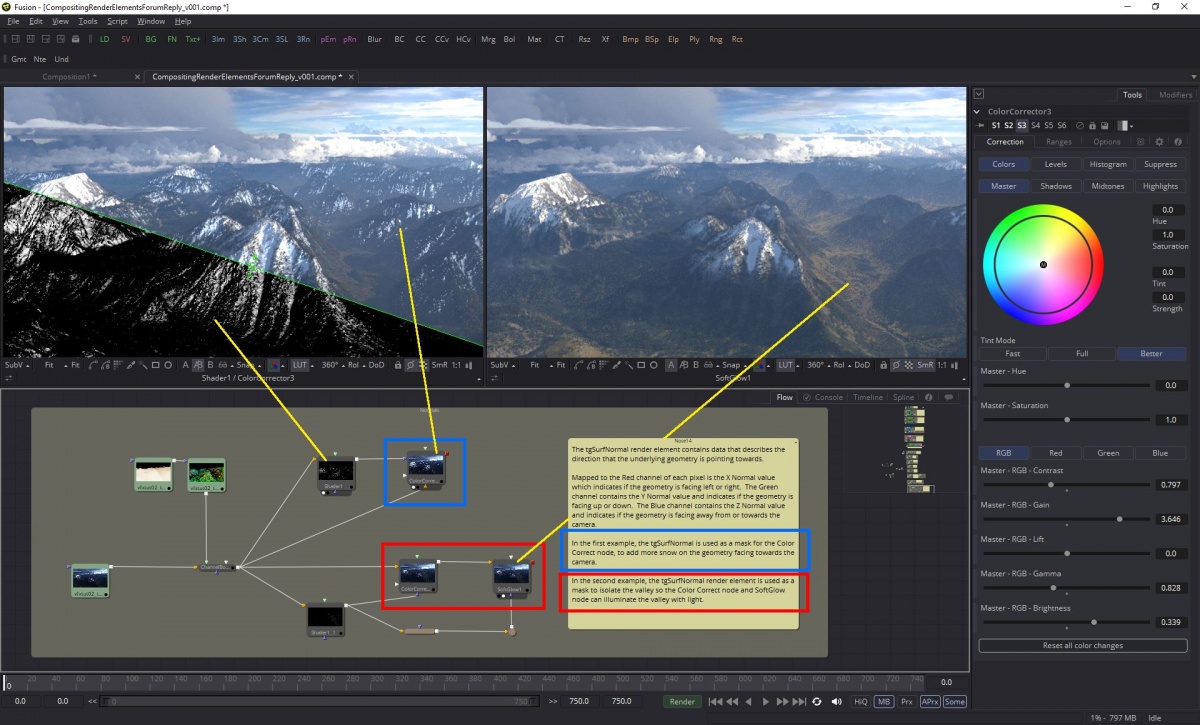Click the loop playback icon
Screen dimensions: 1200x725
[x=817, y=702]
